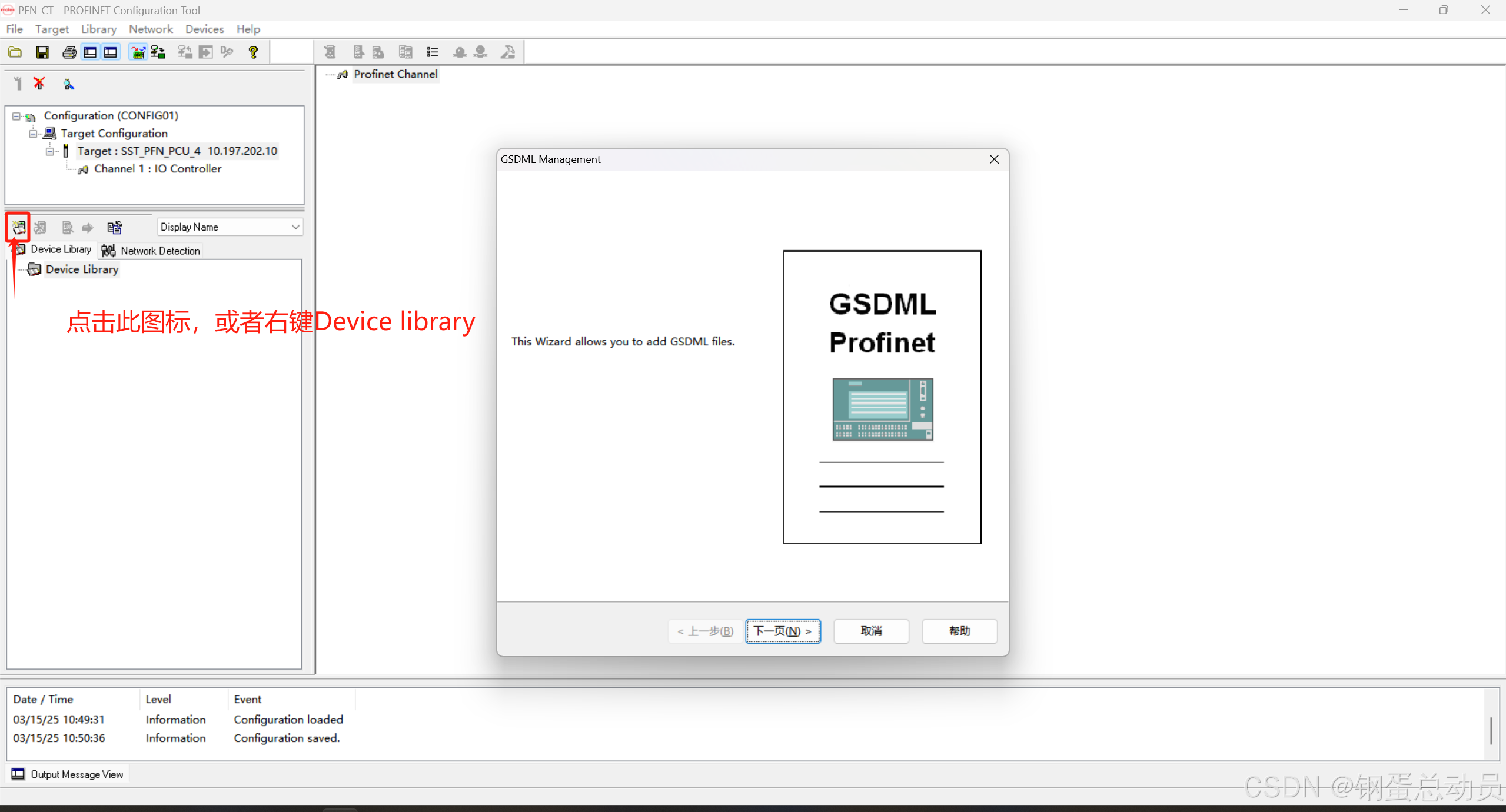This screenshot has width=1506, height=812.
Task: Click the 下一页(N) next button
Action: click(x=783, y=631)
